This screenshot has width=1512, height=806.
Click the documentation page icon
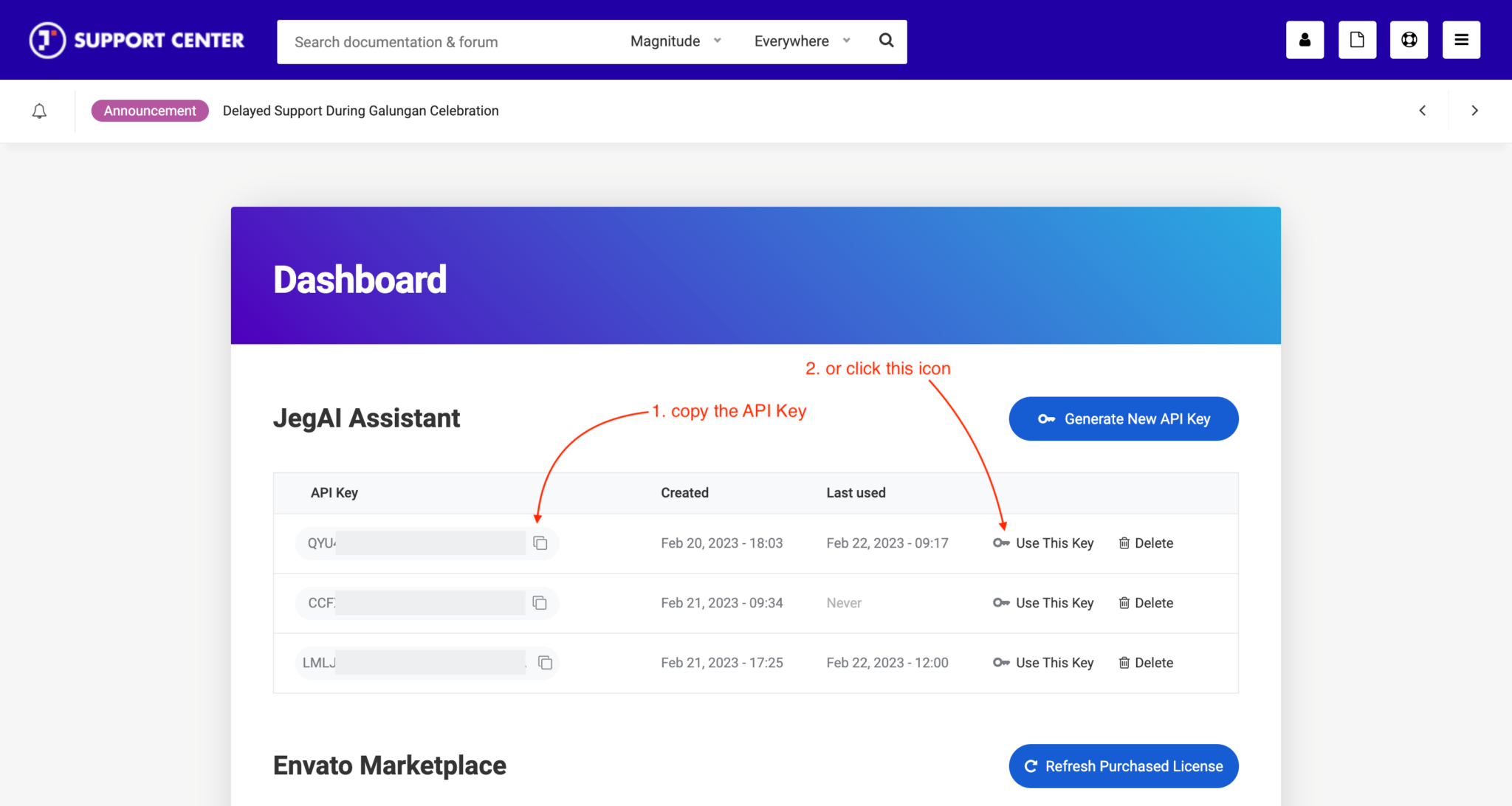pos(1357,40)
